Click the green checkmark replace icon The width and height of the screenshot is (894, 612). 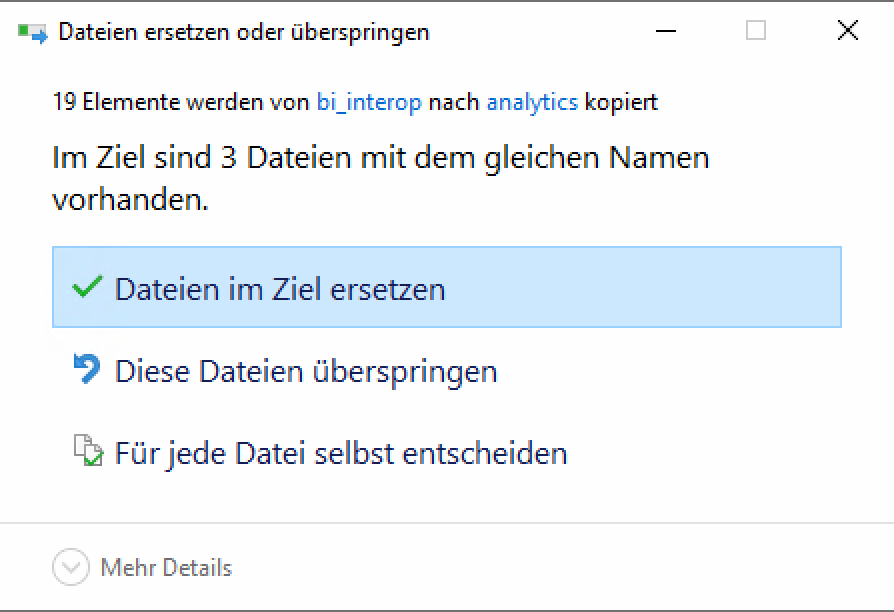(88, 288)
